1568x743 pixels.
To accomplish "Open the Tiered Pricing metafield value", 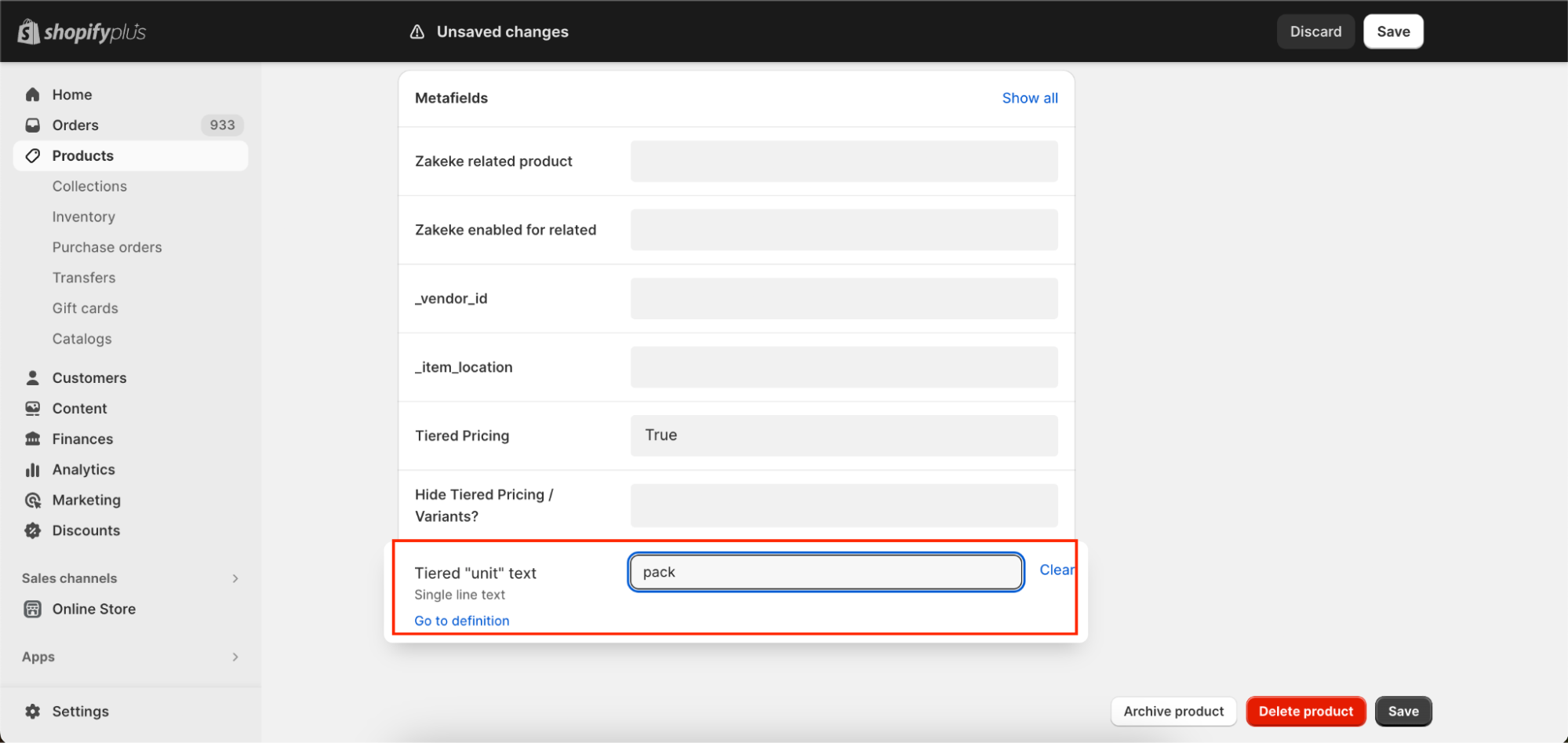I will point(844,435).
